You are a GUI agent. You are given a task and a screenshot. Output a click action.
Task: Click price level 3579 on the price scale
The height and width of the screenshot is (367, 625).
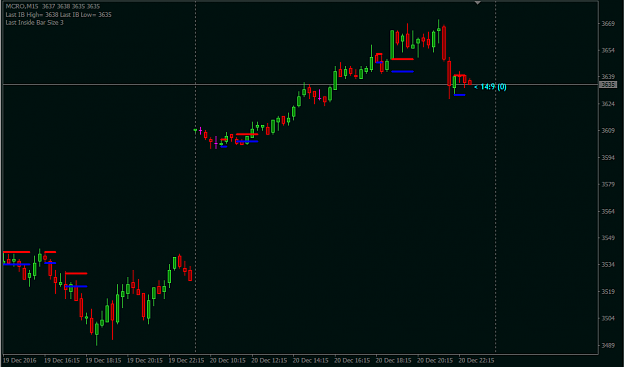click(608, 184)
